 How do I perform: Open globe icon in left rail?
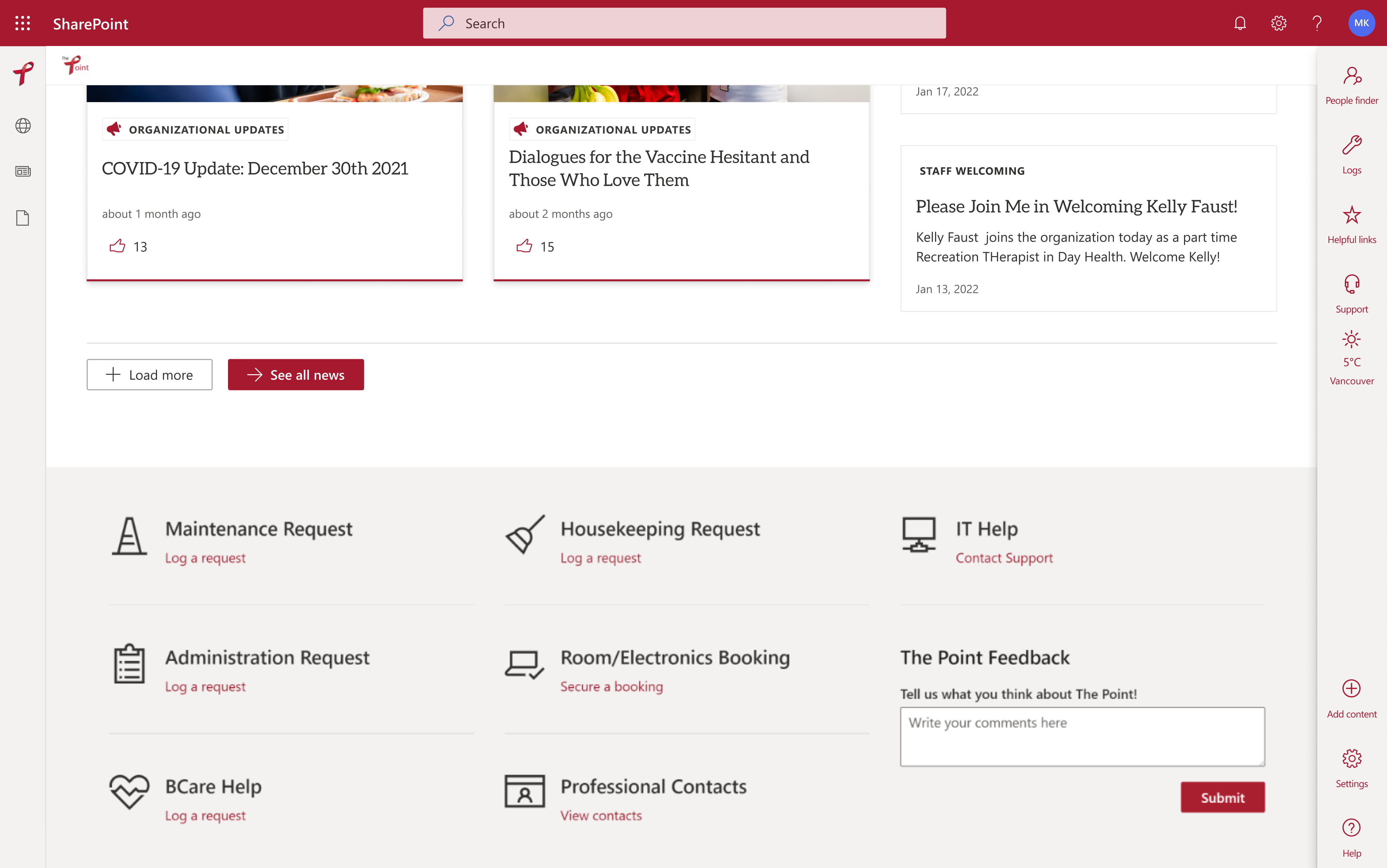(22, 126)
